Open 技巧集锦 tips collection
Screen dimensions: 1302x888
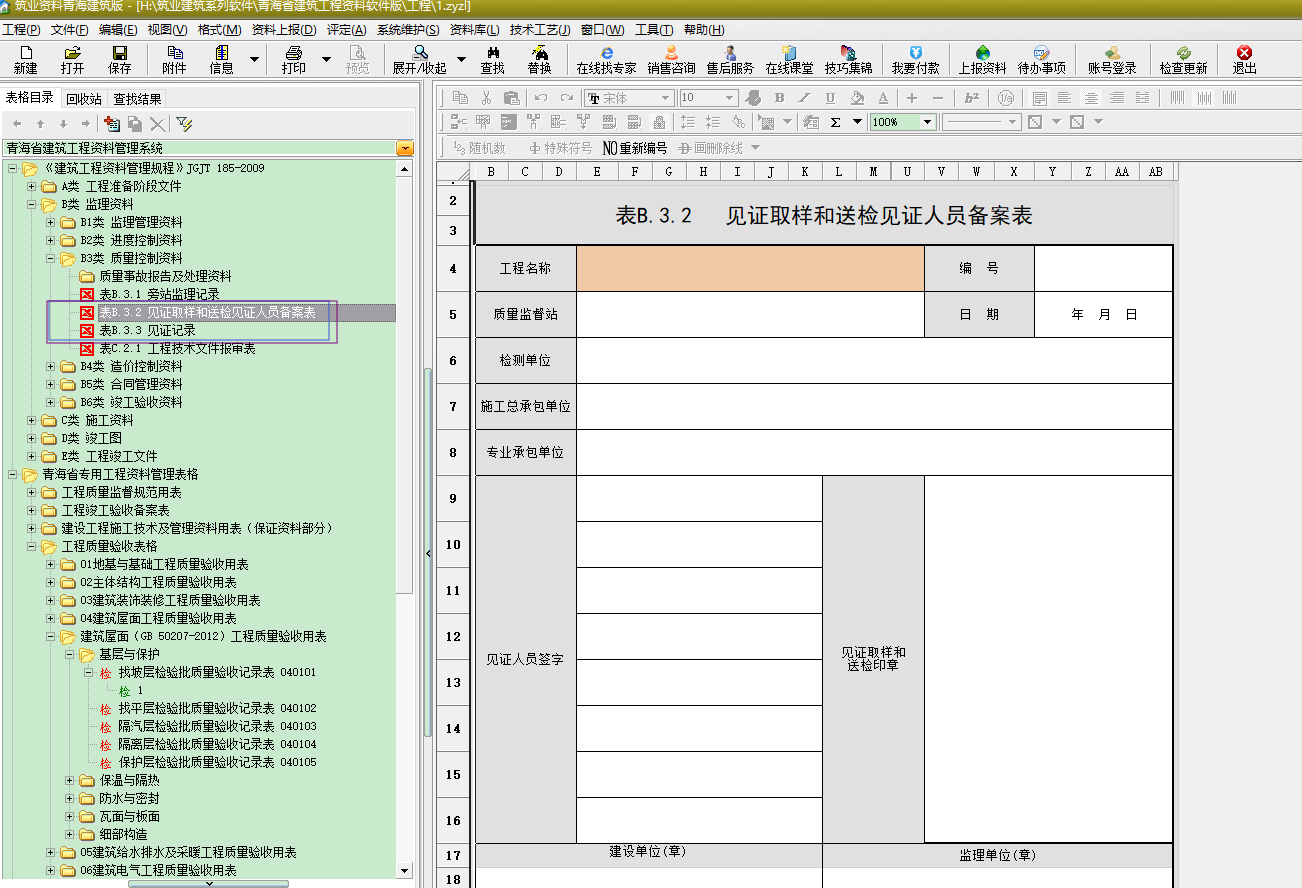click(848, 60)
